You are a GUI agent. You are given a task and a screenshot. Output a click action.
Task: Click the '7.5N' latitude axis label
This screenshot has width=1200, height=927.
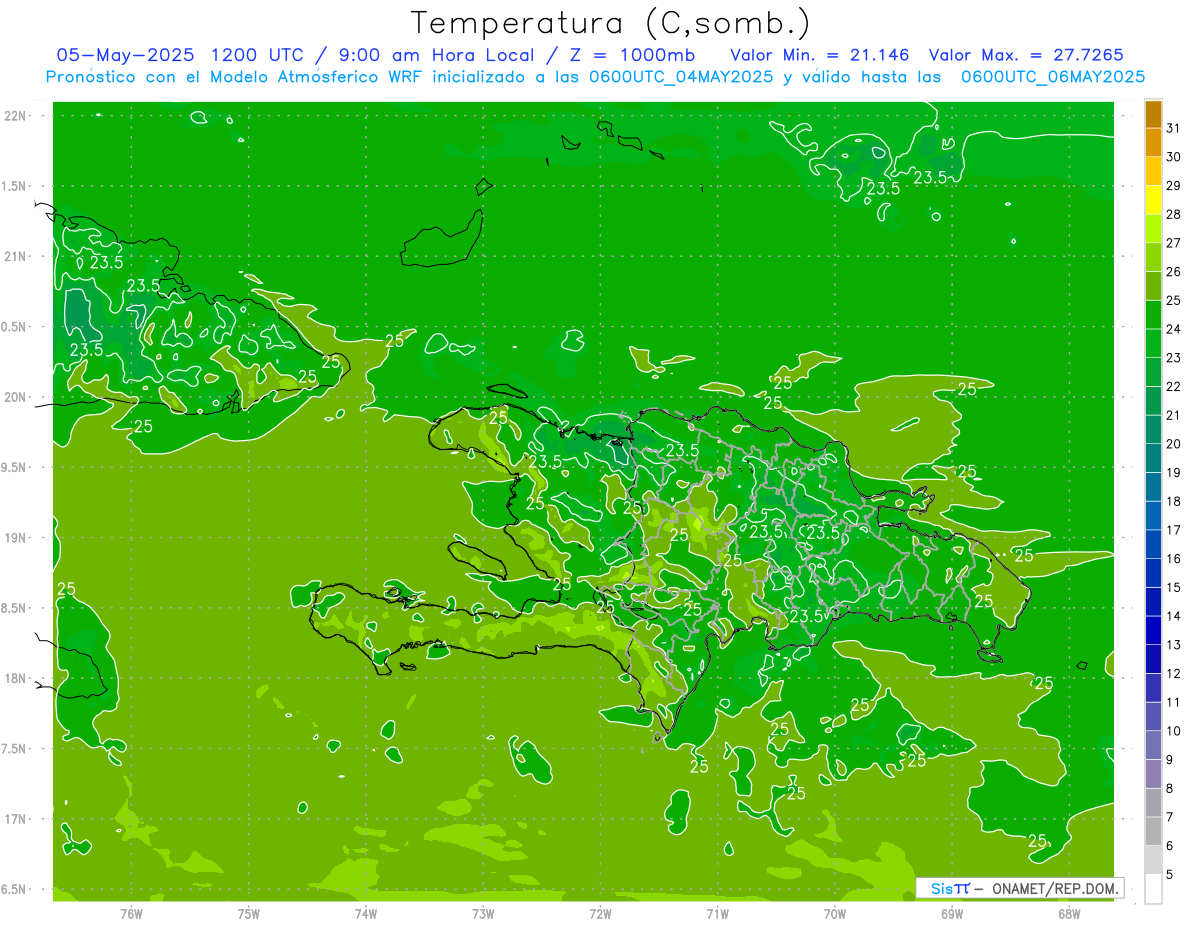point(15,749)
